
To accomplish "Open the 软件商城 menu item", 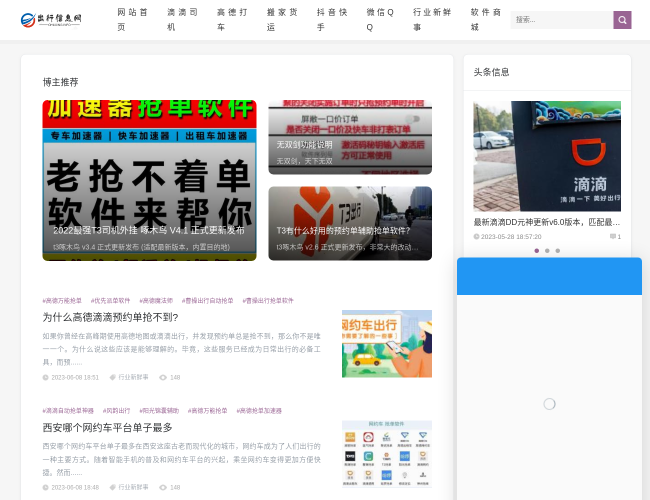I will tap(486, 19).
